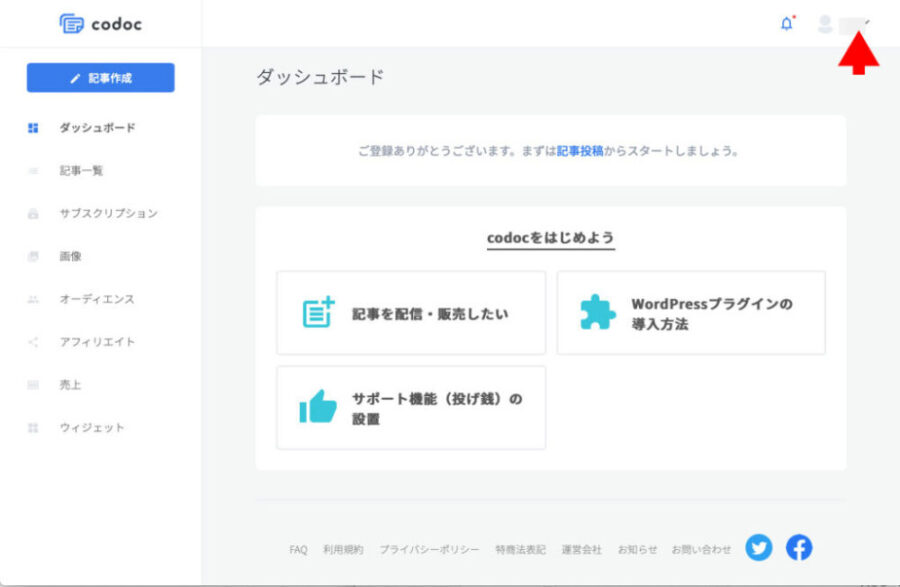Click the アフィリエイト share icon
The width and height of the screenshot is (900, 587).
click(x=33, y=343)
